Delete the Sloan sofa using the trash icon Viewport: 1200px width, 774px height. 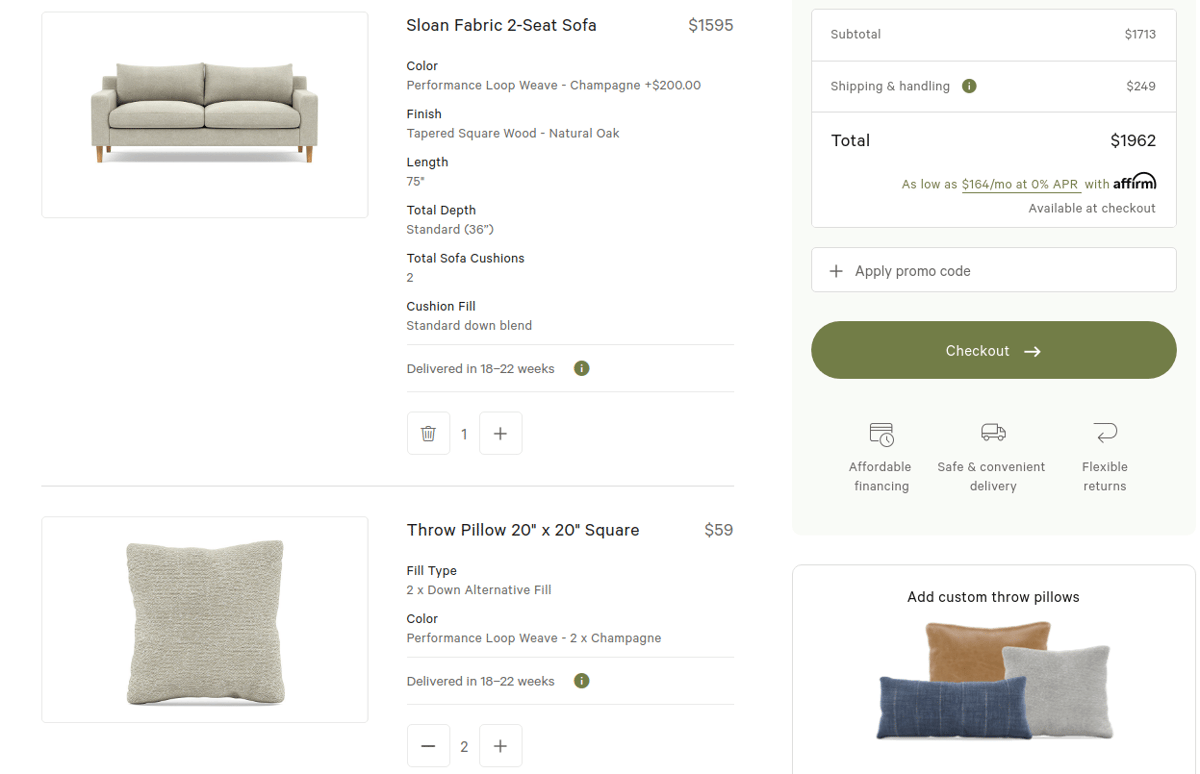pos(428,433)
